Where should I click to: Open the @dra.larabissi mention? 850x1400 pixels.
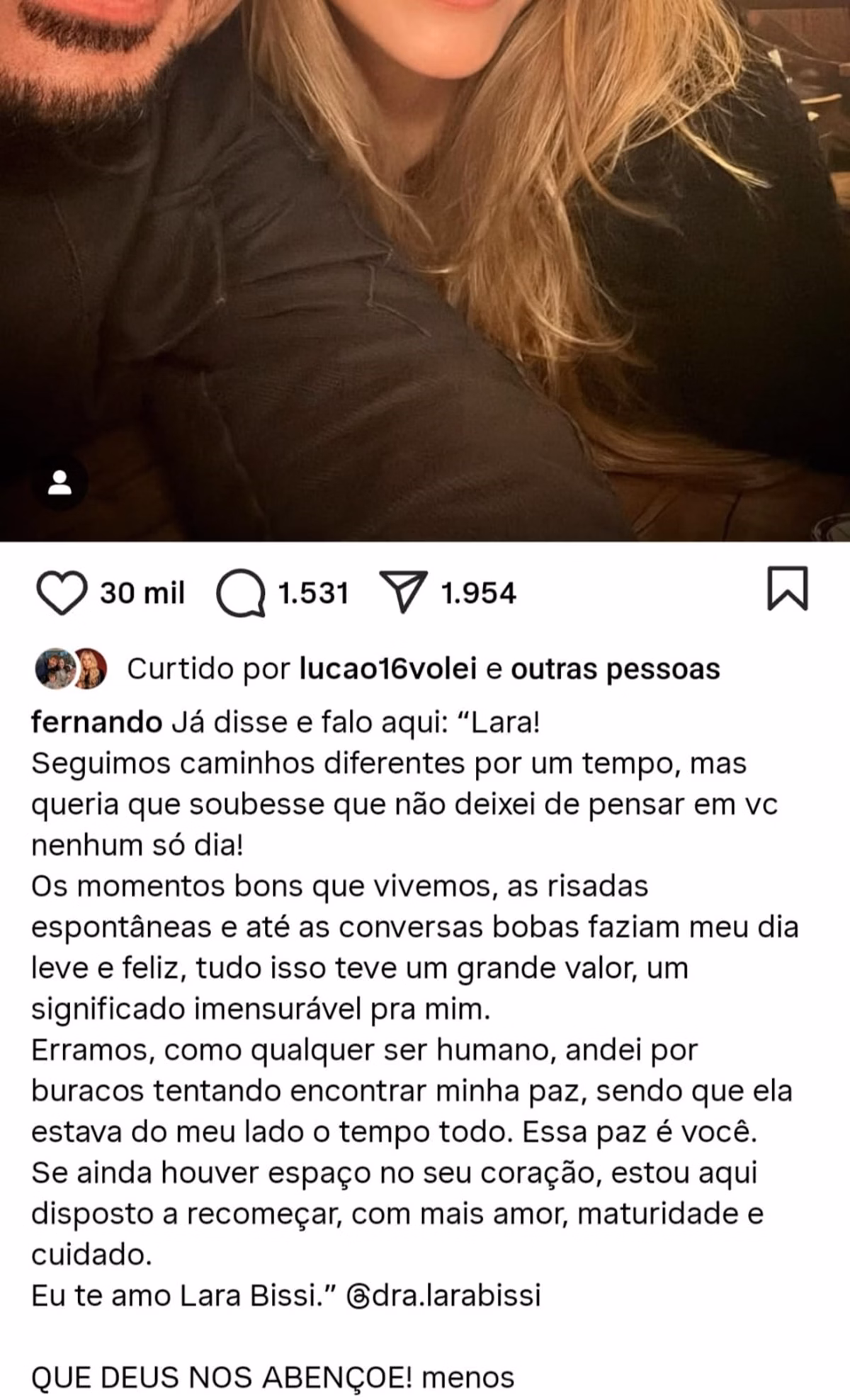(x=444, y=1297)
